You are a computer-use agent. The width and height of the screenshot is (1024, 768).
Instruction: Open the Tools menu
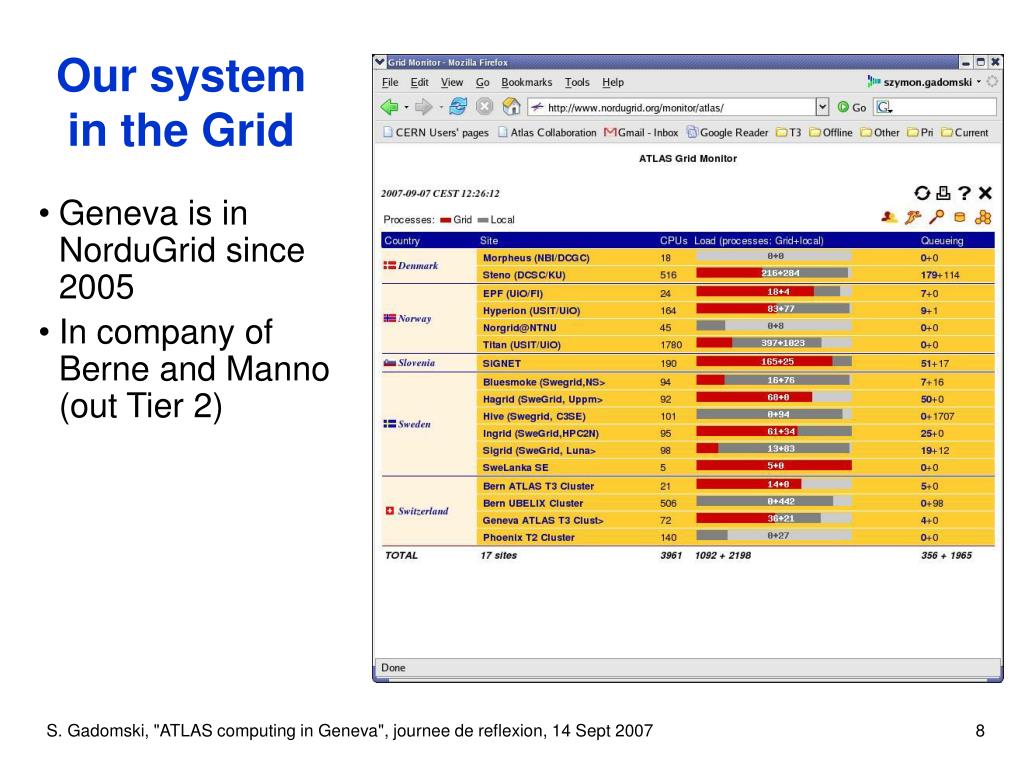[x=577, y=82]
